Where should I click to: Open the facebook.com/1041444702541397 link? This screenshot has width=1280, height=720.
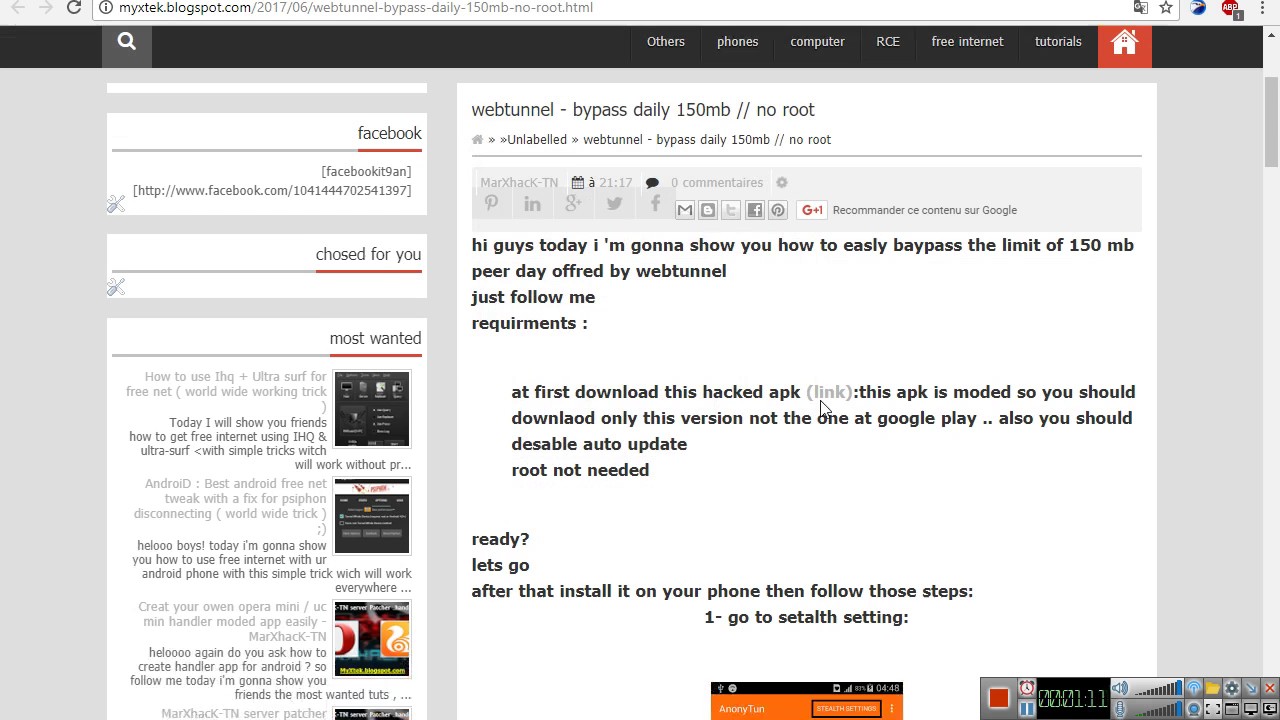click(272, 191)
